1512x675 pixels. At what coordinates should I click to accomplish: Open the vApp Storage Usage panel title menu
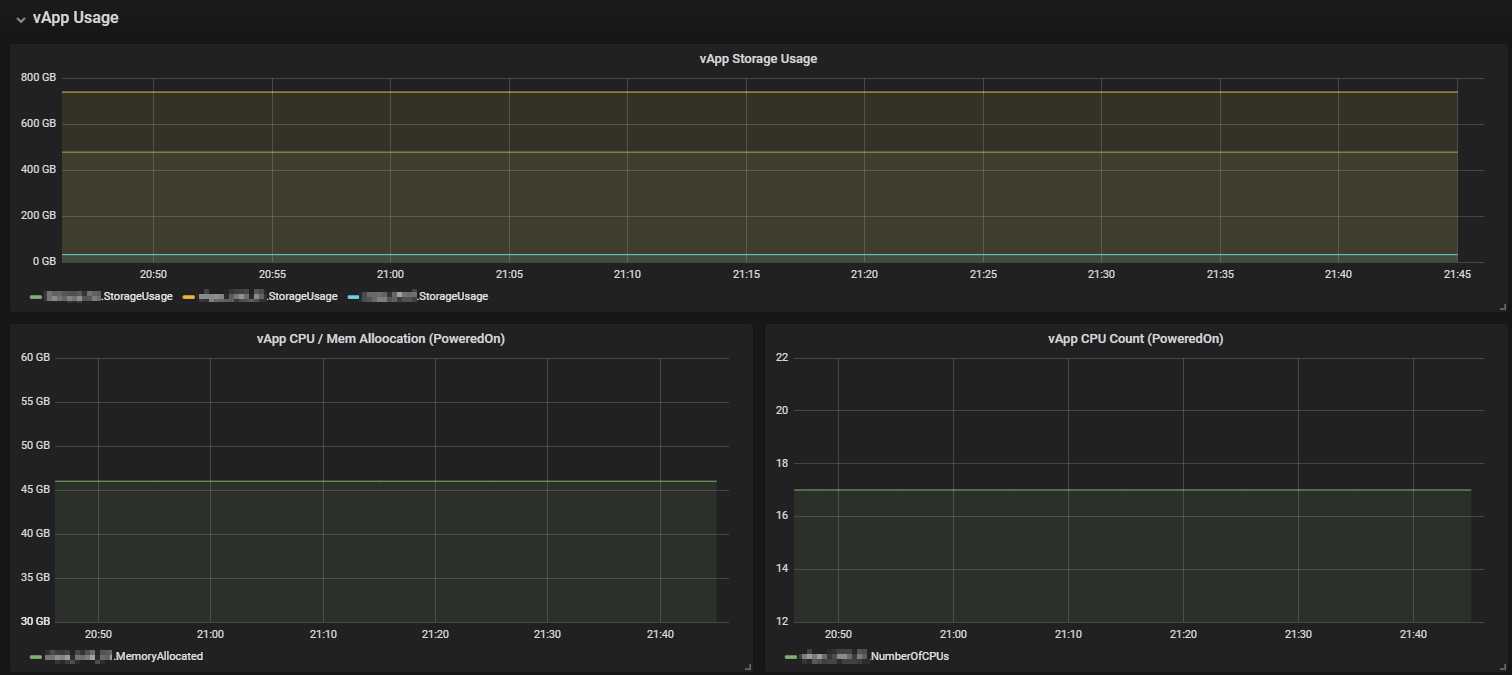pos(758,59)
